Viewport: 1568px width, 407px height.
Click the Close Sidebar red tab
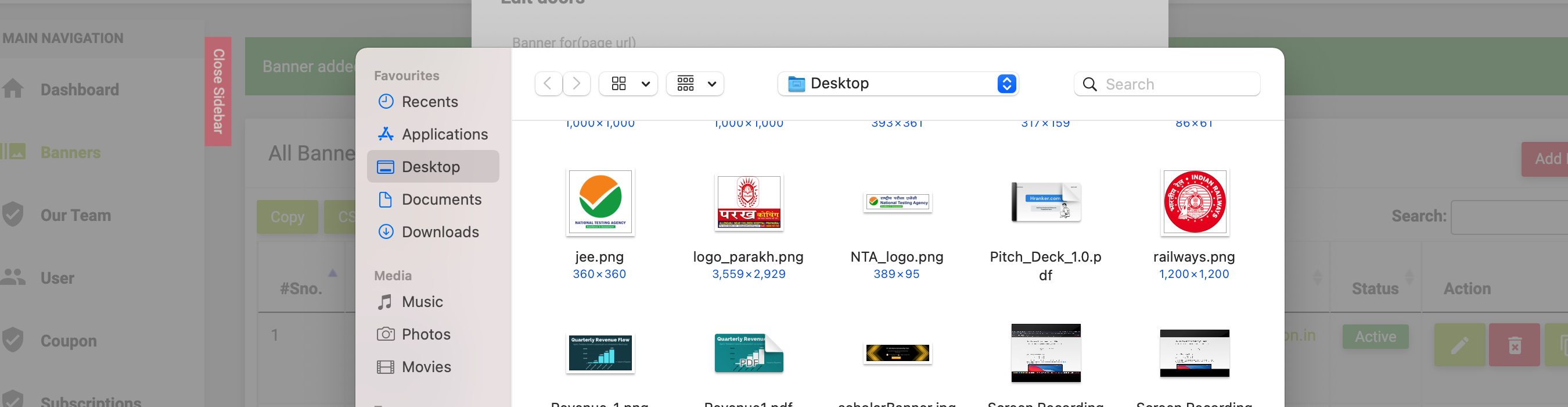218,91
